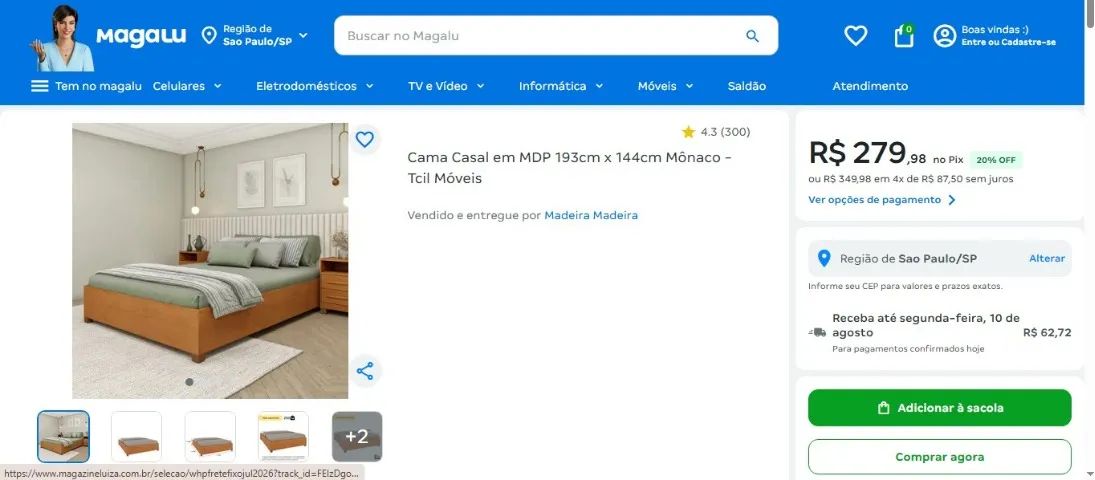The height and width of the screenshot is (480, 1095).
Task: Open the hamburger menu icon
Action: 40,86
